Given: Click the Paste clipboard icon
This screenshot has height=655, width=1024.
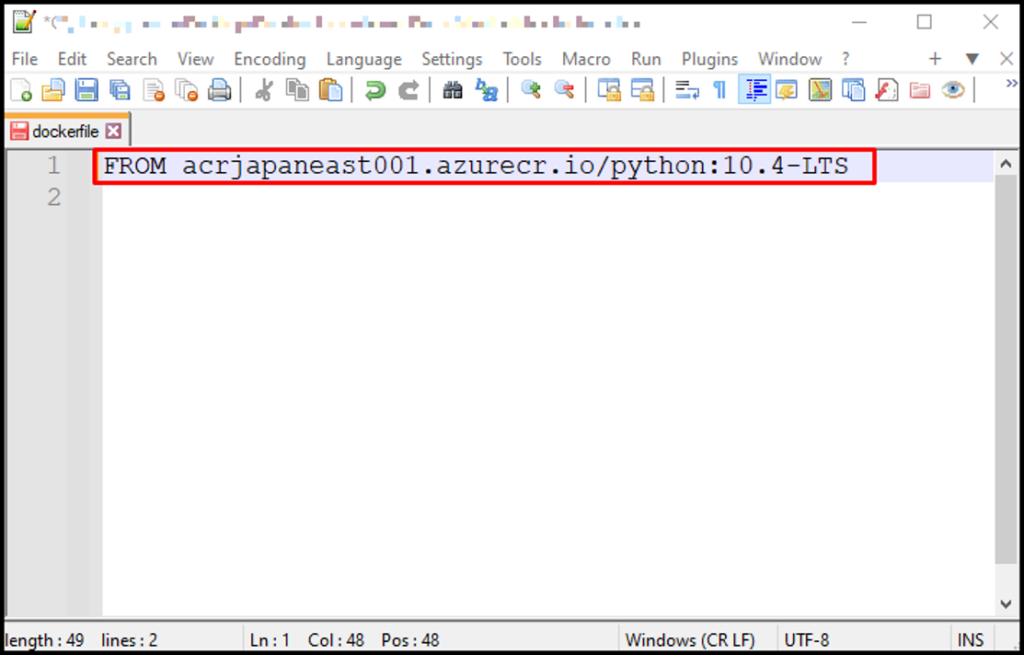Looking at the screenshot, I should [330, 90].
